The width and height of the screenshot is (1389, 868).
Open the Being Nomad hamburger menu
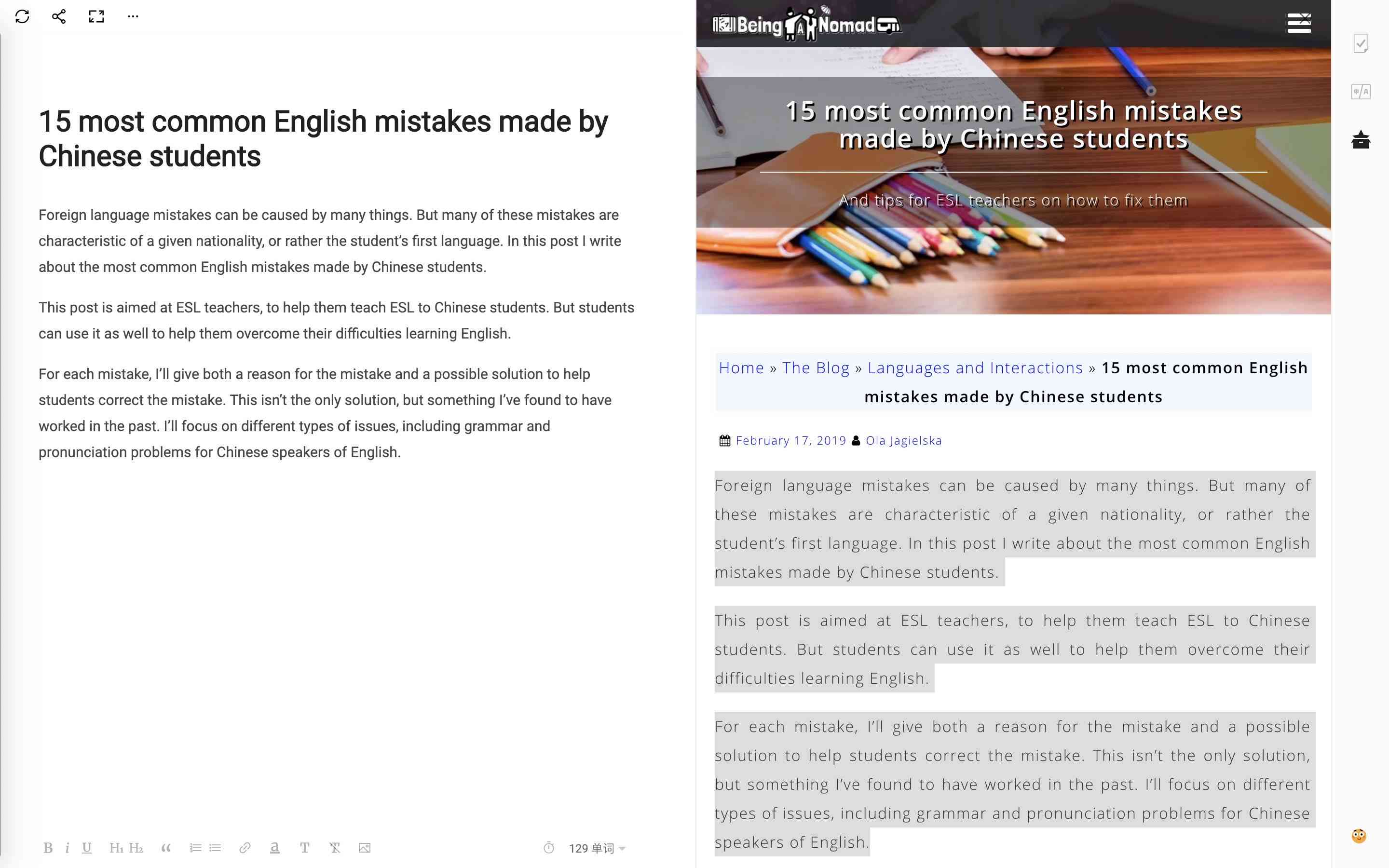pos(1299,22)
